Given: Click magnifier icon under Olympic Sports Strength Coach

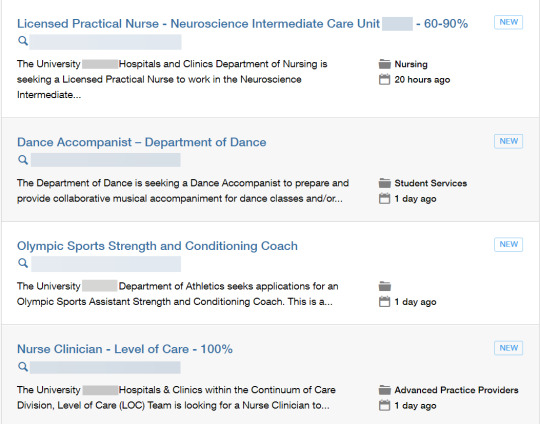Looking at the screenshot, I should pyautogui.click(x=23, y=263).
